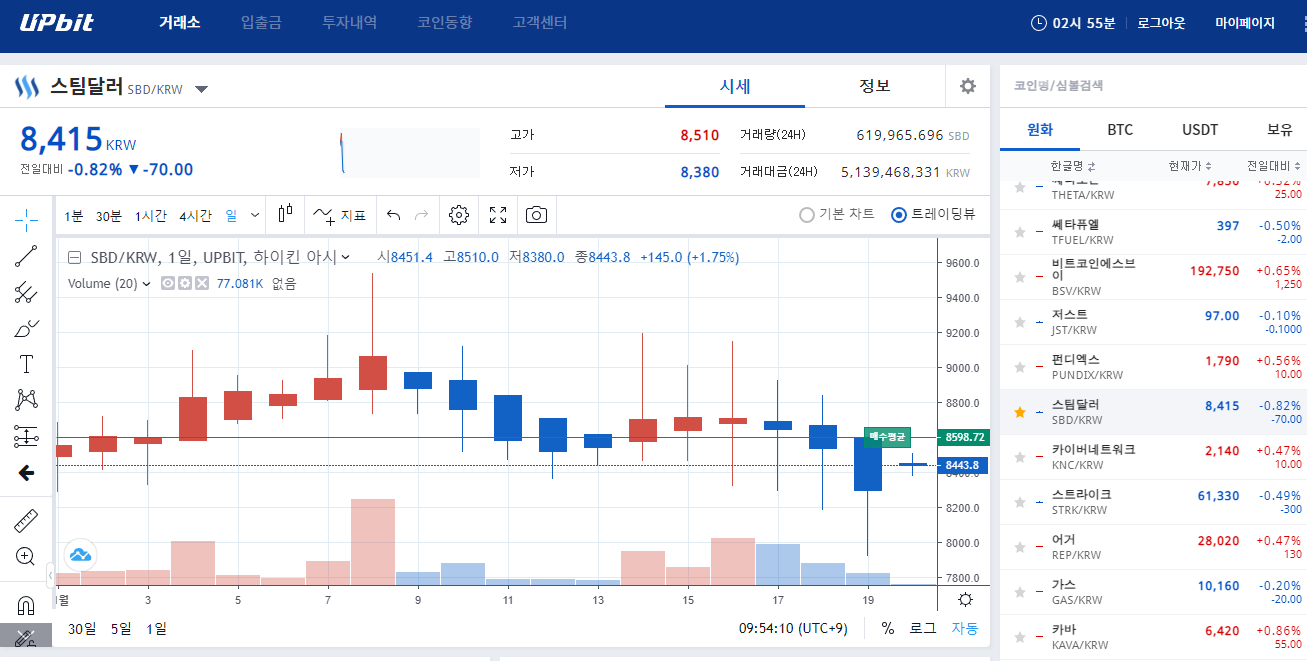Open chart properties gear in toolbar

[x=459, y=215]
